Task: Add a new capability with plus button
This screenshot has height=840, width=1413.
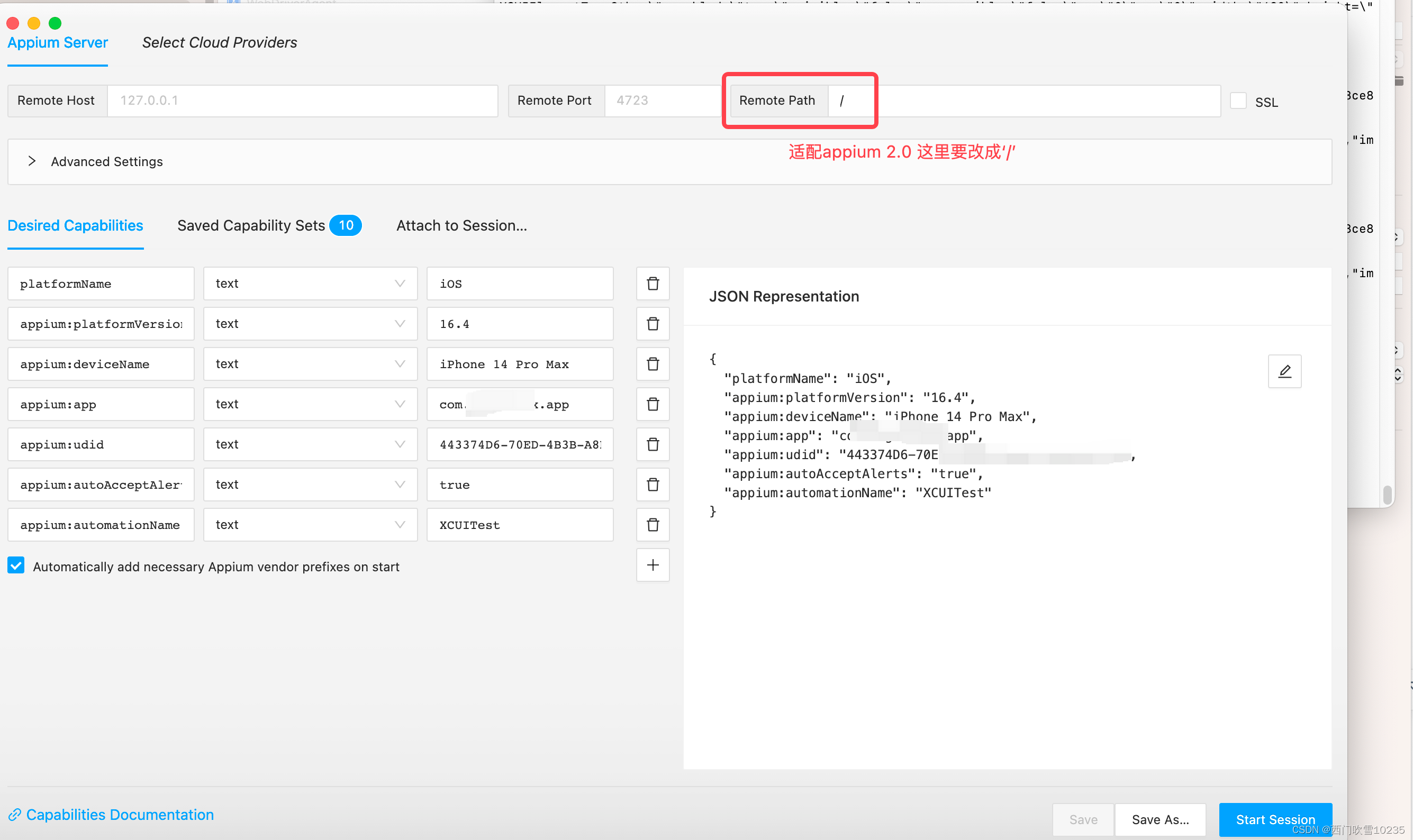Action: click(x=653, y=565)
